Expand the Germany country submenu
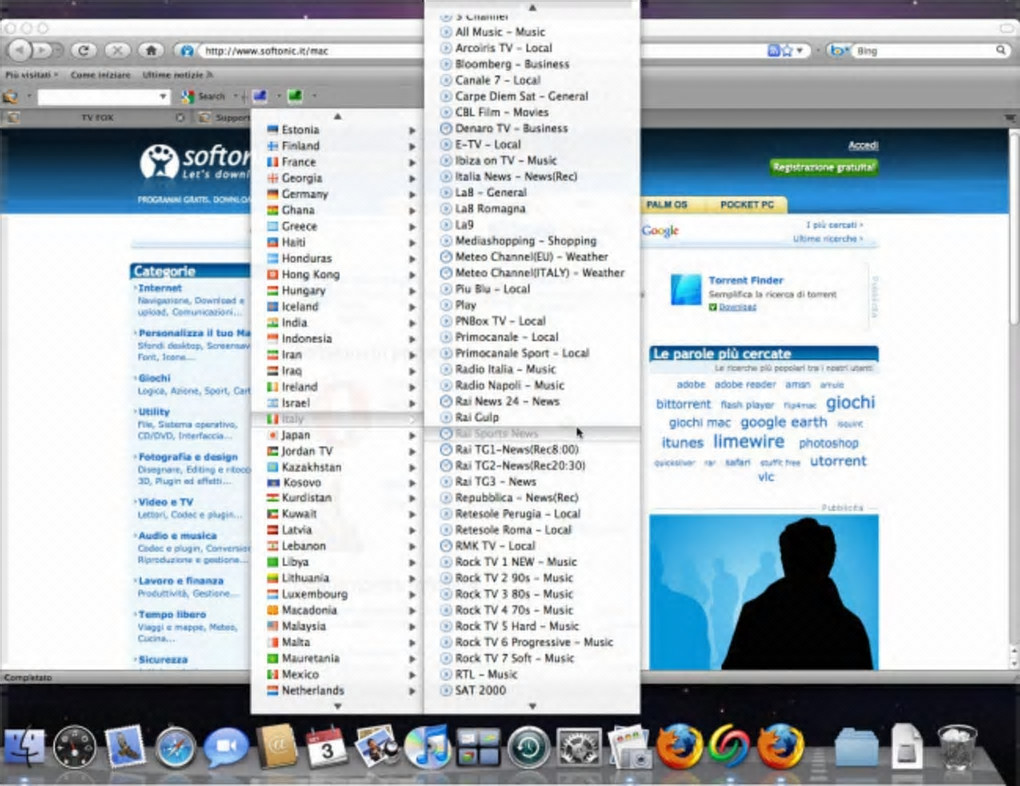Viewport: 1020px width, 786px height. pos(337,194)
